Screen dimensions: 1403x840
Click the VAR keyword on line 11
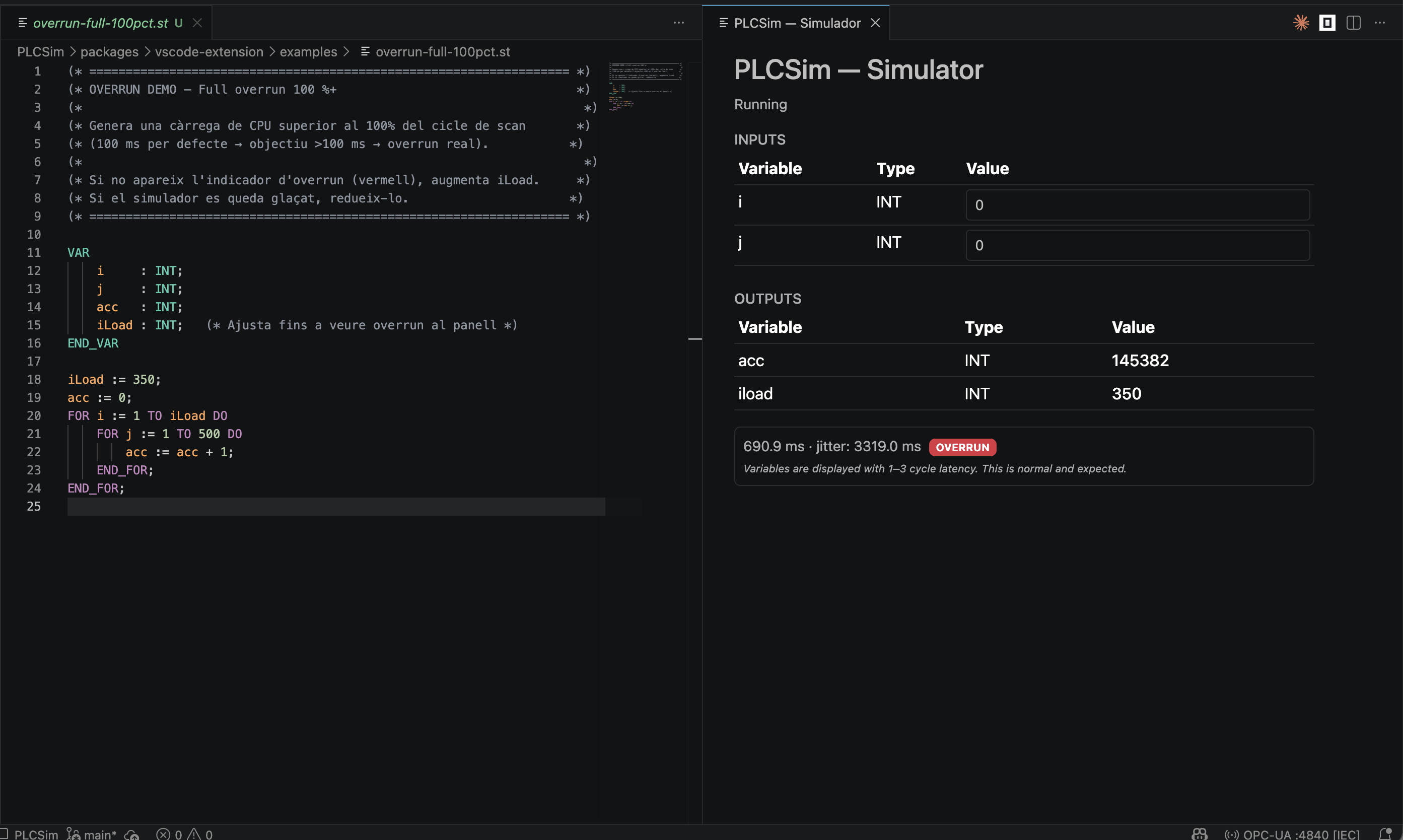(78, 252)
